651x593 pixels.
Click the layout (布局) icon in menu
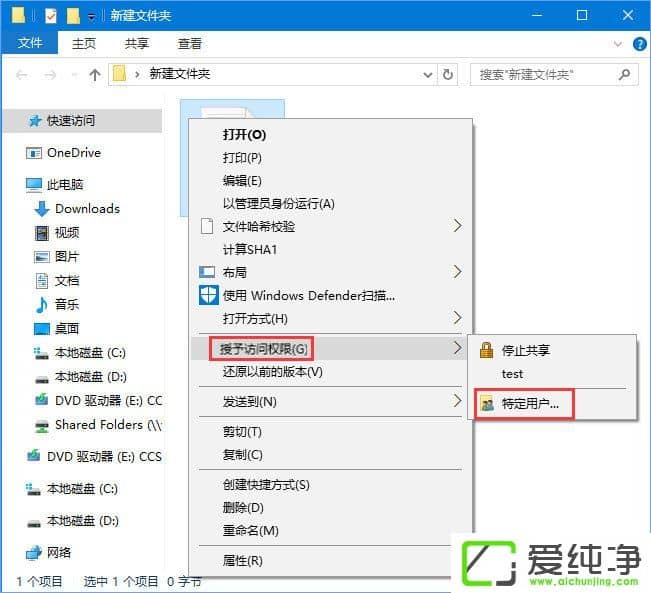(207, 272)
